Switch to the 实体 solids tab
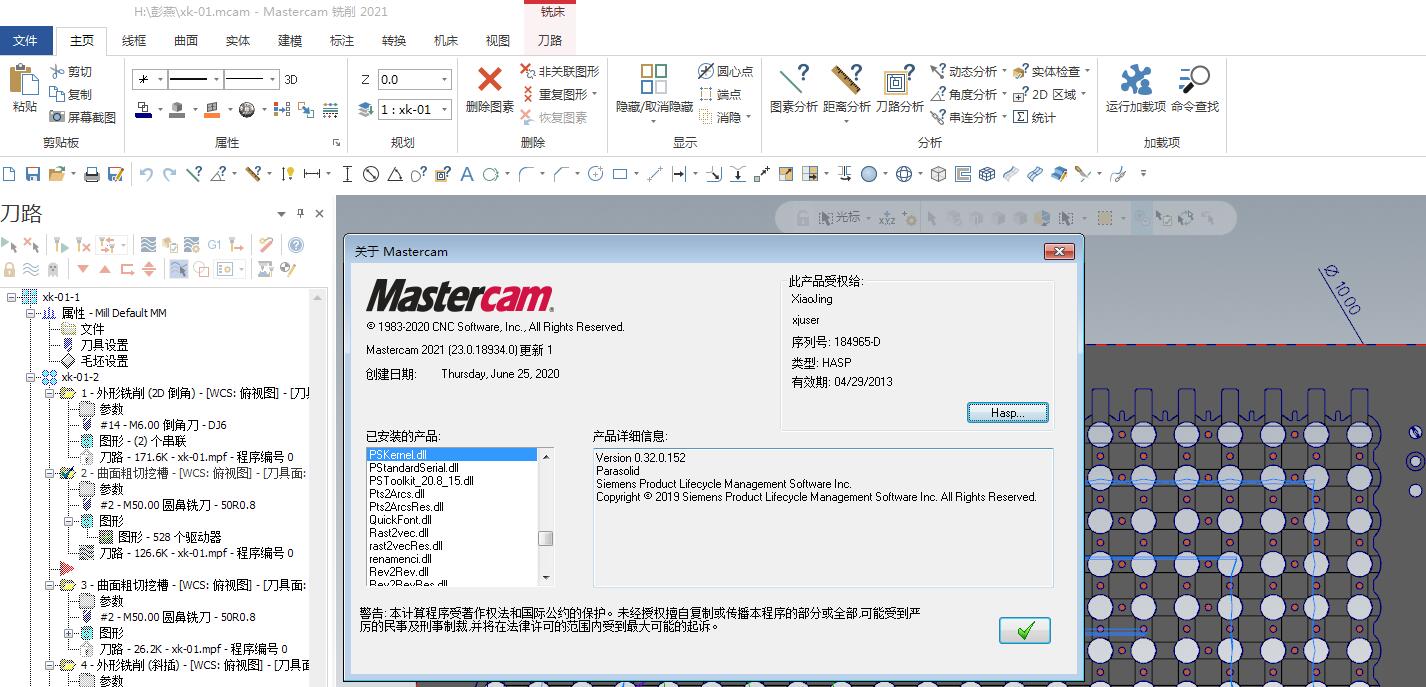 click(238, 40)
